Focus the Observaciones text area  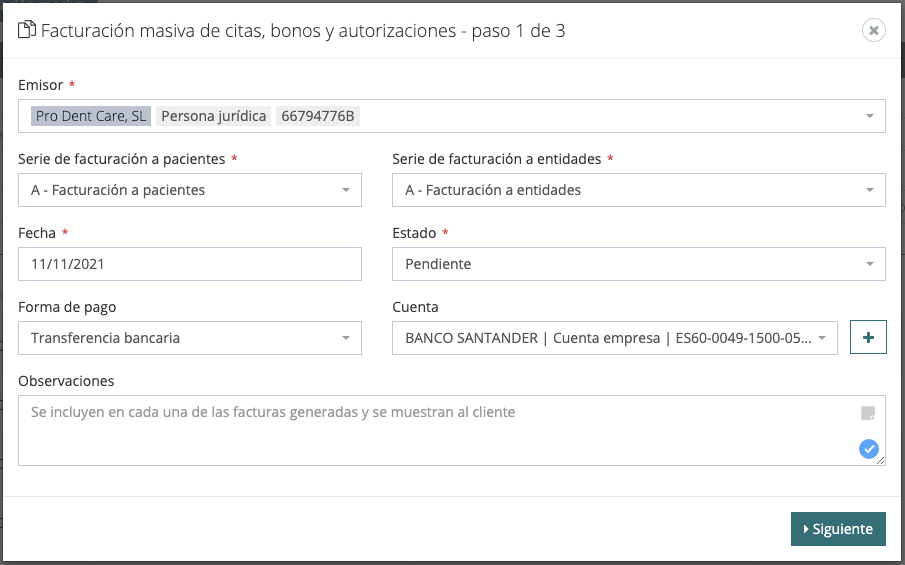(430, 435)
